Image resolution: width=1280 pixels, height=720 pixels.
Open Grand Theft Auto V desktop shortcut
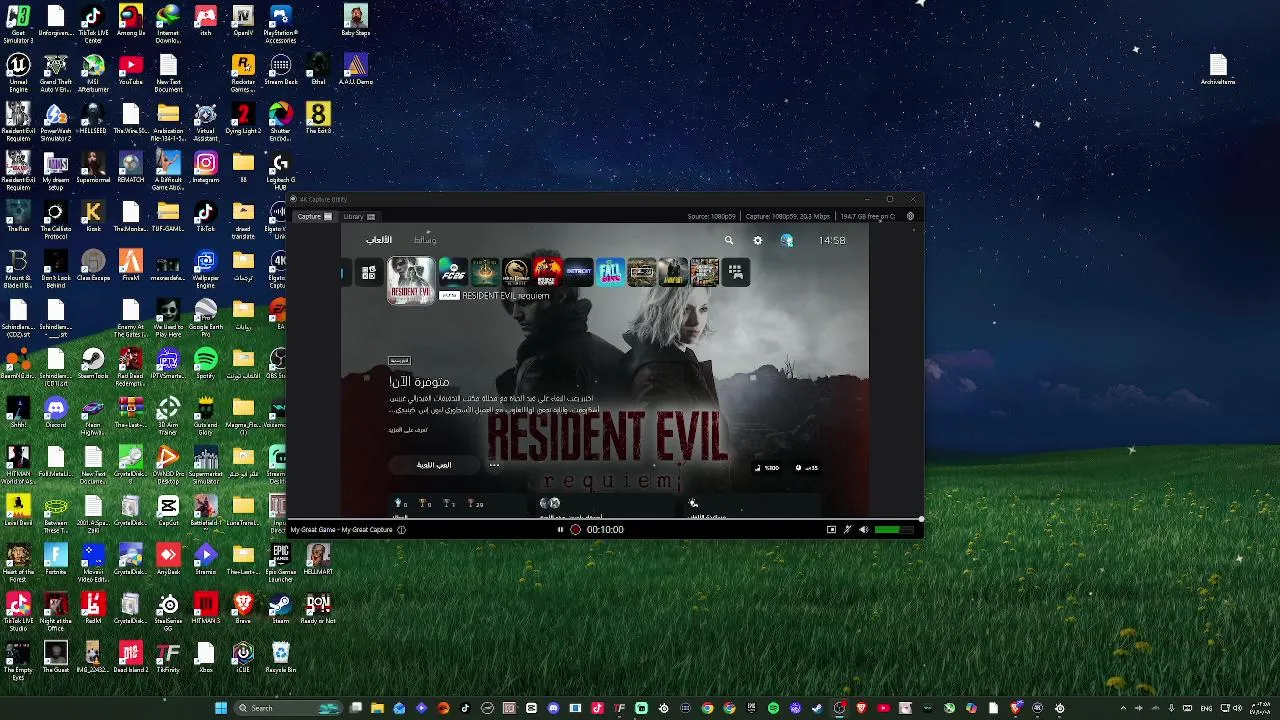(x=56, y=72)
